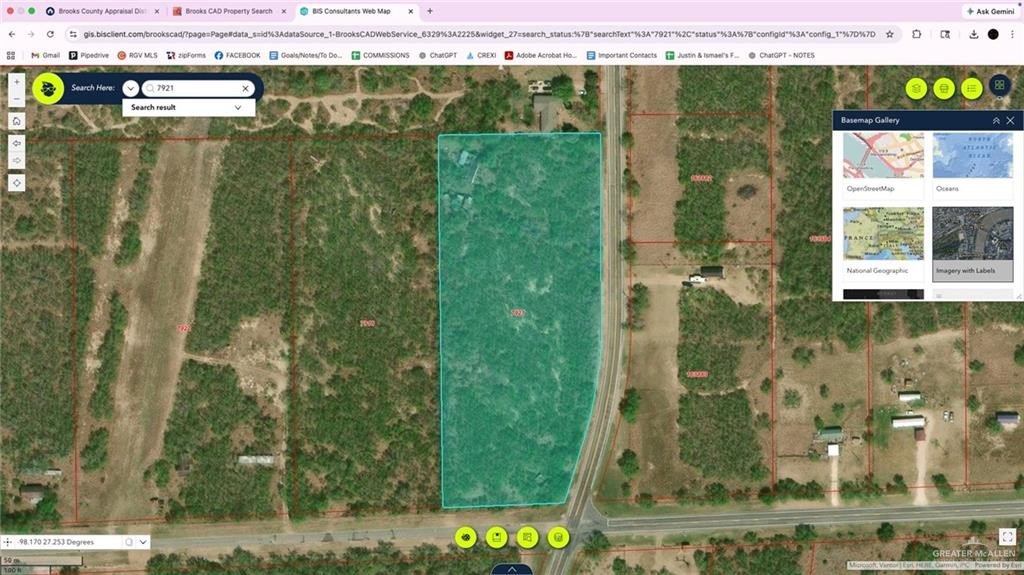Open the Legend widget

970,89
